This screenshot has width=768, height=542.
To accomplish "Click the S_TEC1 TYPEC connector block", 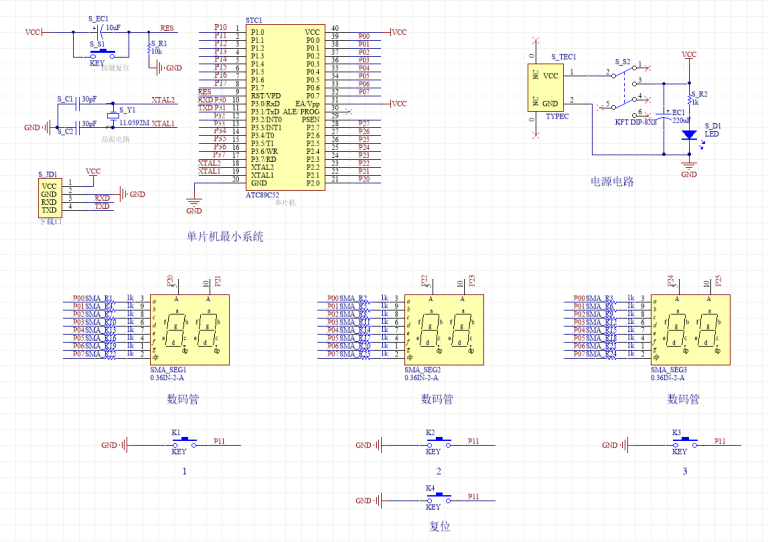I will coord(548,89).
